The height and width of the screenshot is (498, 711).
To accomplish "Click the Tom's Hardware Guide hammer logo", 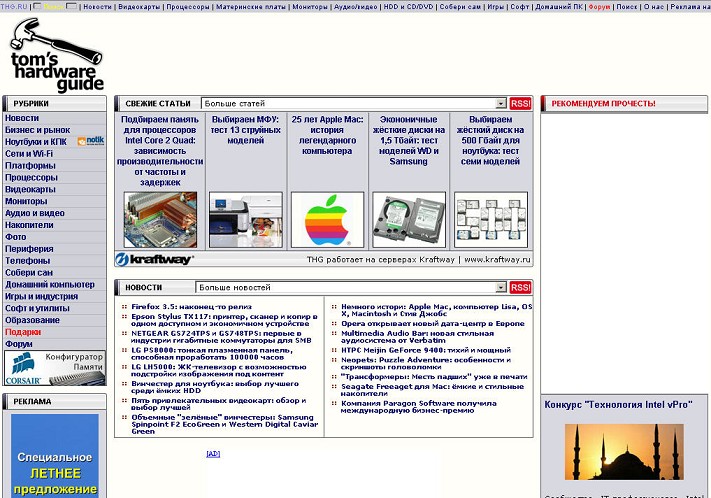I will [x=57, y=55].
